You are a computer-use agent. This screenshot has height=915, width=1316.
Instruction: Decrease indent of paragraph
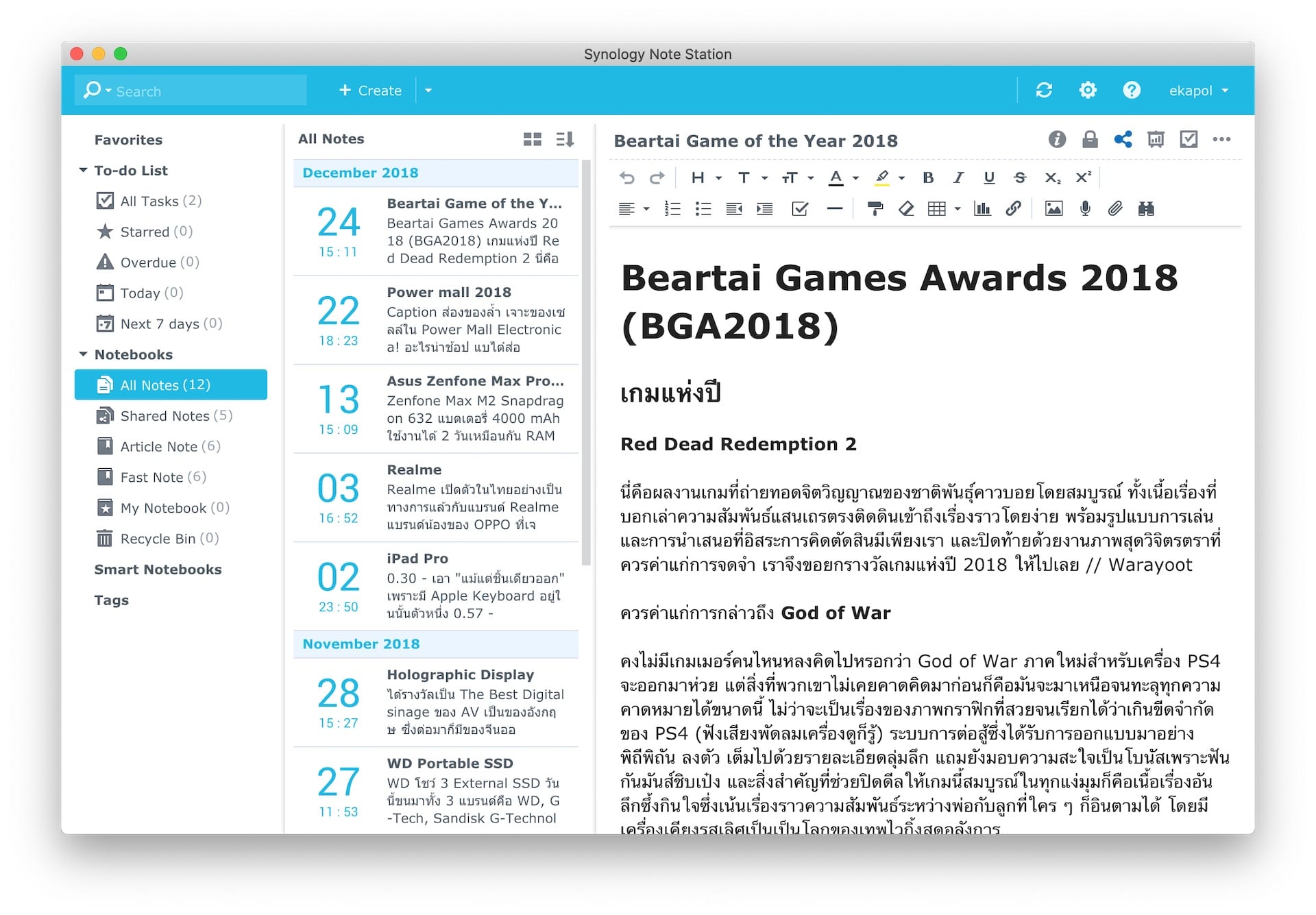point(734,209)
